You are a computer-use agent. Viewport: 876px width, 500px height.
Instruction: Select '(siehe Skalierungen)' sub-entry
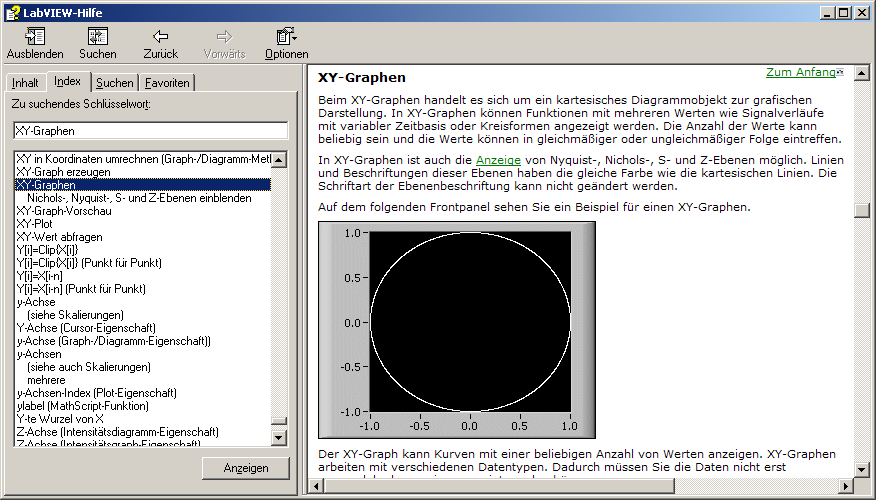[143, 315]
